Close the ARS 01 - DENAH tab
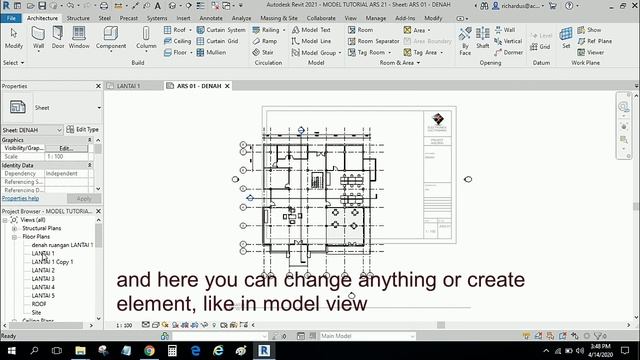The width and height of the screenshot is (640, 360). point(227,86)
